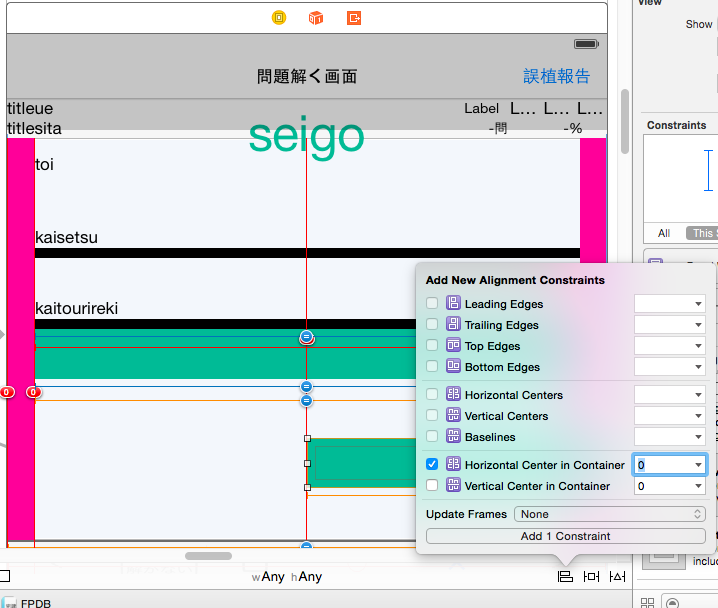The image size is (718, 608).
Task: Click the horizontal canvas scrollbar thumb
Action: [208, 556]
